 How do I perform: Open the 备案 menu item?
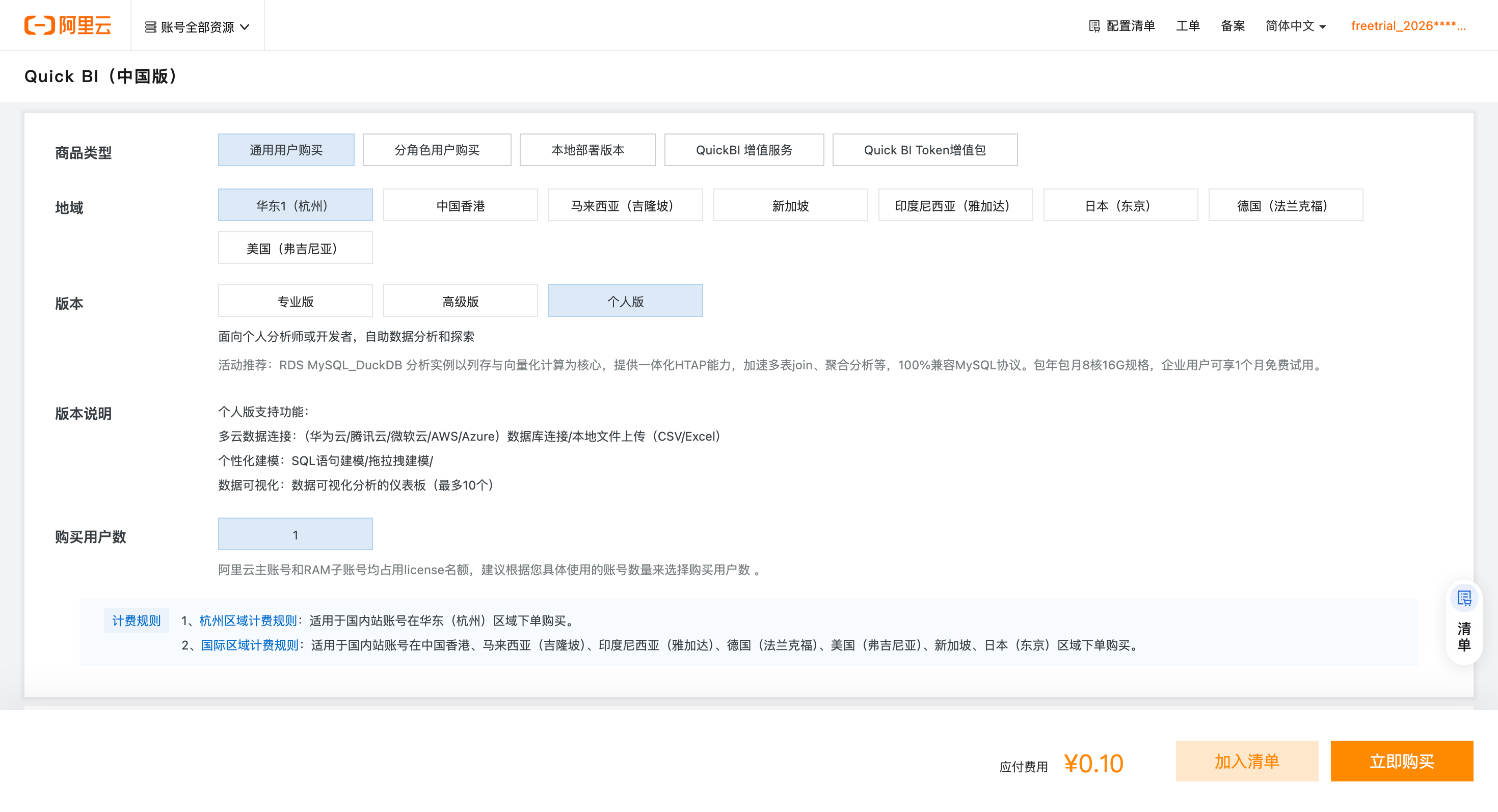pyautogui.click(x=1232, y=26)
